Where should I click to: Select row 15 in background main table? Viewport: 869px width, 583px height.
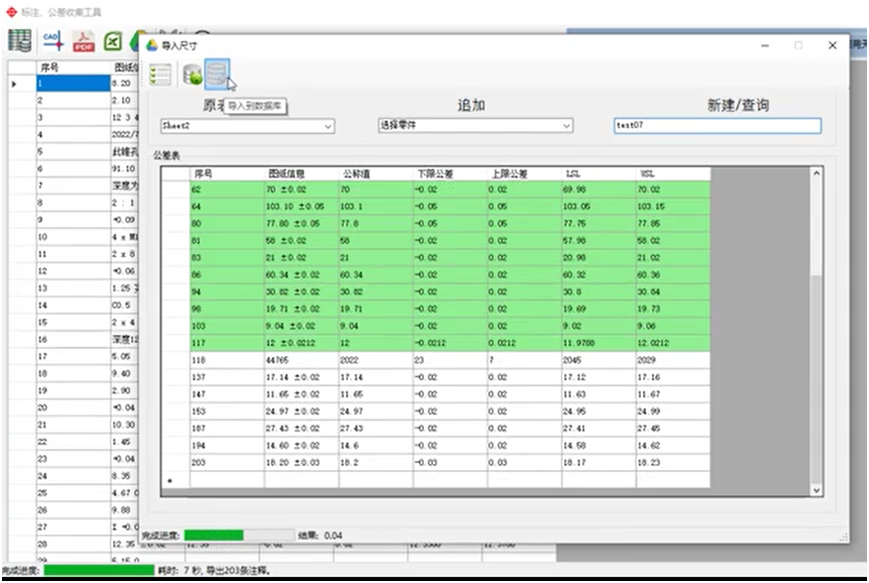[x=73, y=323]
